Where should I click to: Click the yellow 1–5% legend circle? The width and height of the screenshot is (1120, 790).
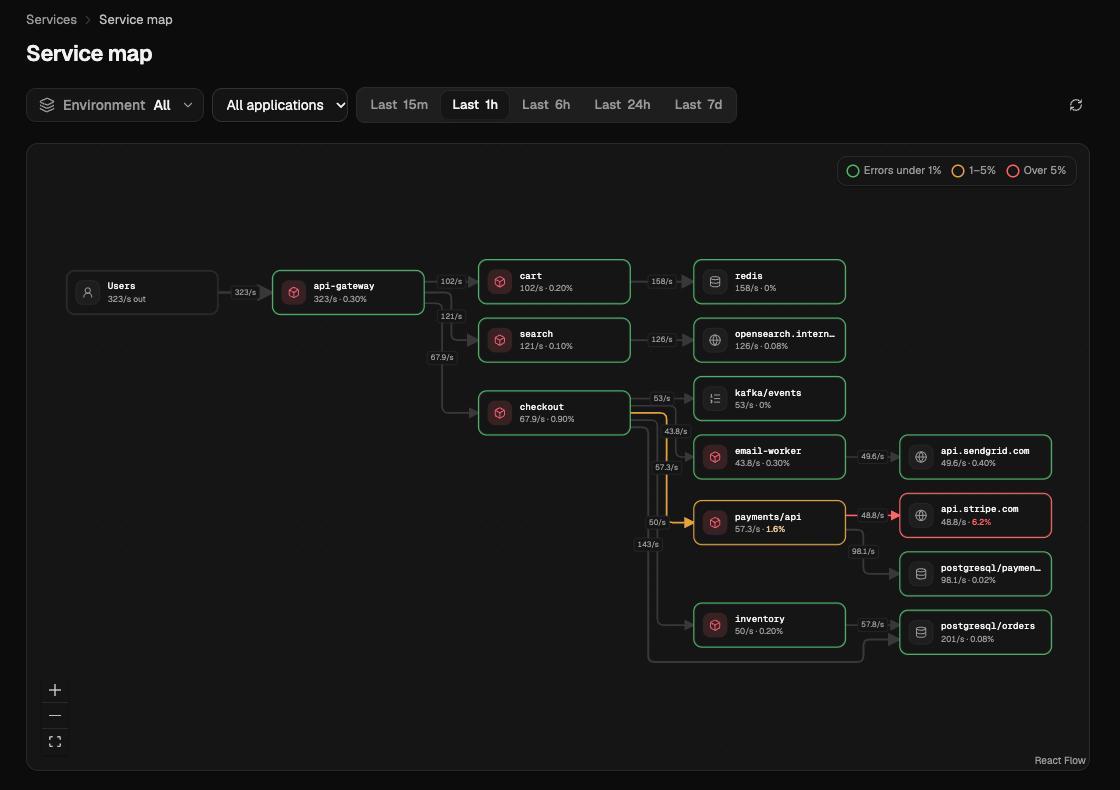point(958,171)
